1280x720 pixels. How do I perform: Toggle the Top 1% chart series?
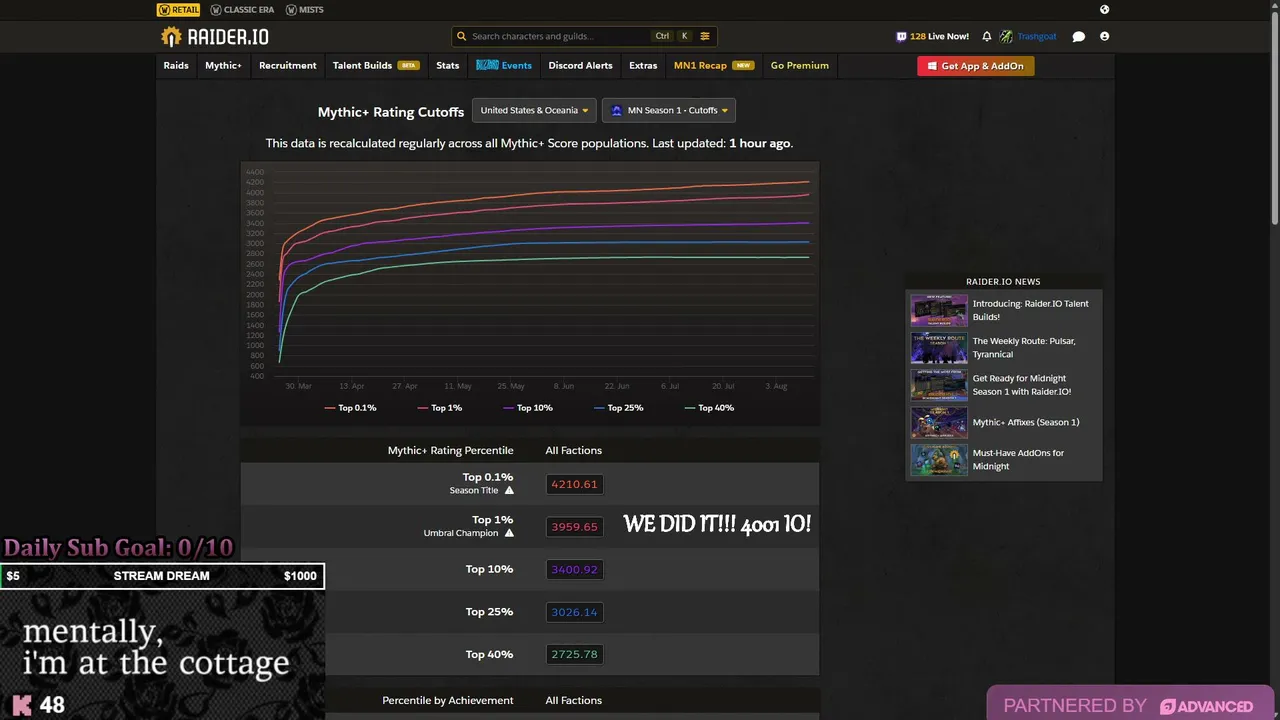click(x=440, y=408)
